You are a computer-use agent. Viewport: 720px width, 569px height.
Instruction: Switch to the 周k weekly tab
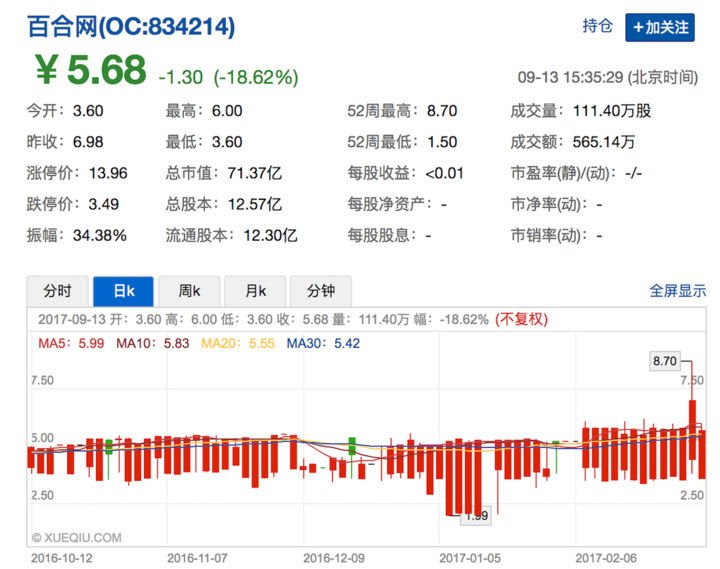[x=189, y=291]
